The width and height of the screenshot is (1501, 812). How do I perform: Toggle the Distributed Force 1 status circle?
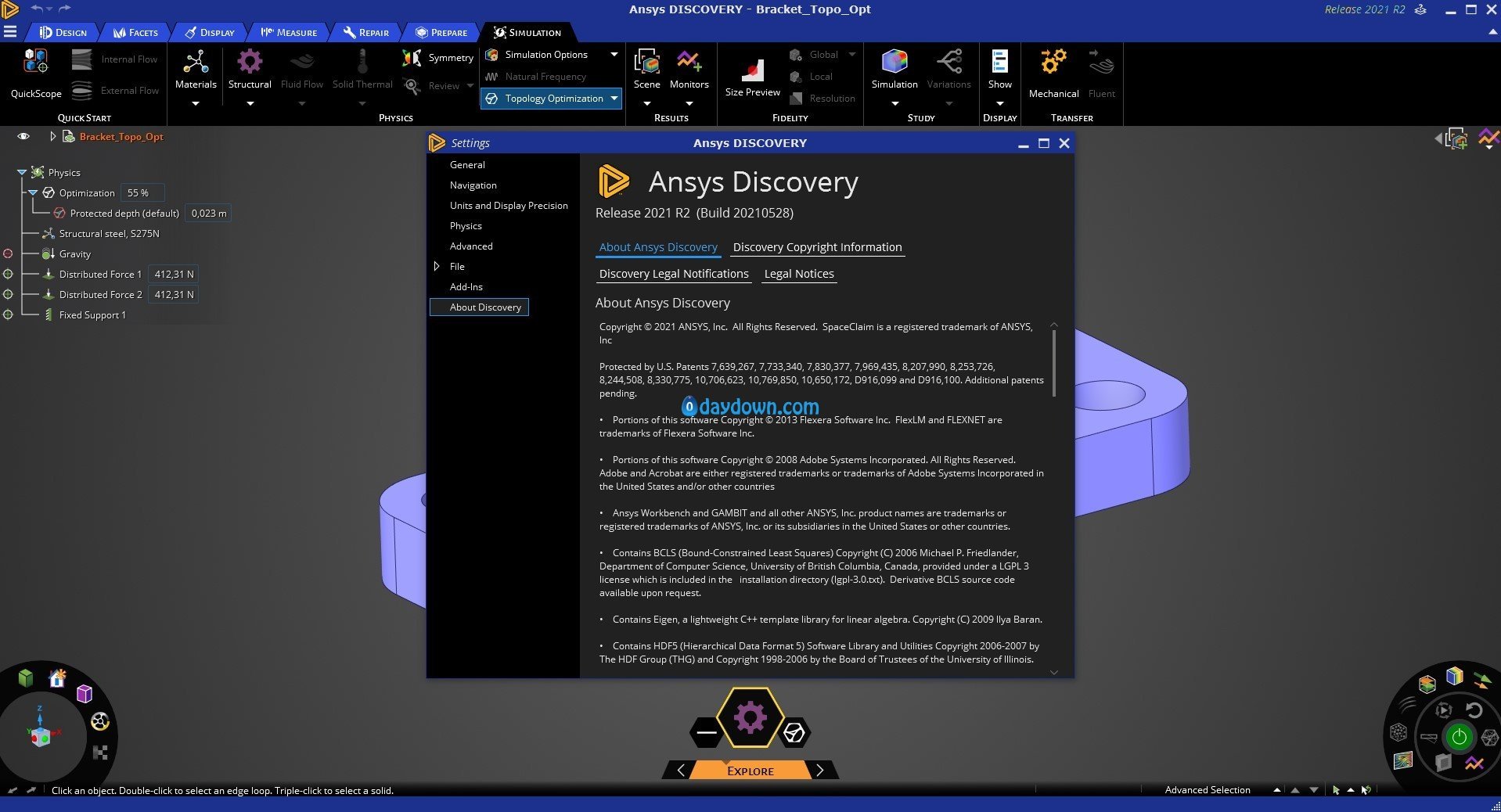coord(8,274)
